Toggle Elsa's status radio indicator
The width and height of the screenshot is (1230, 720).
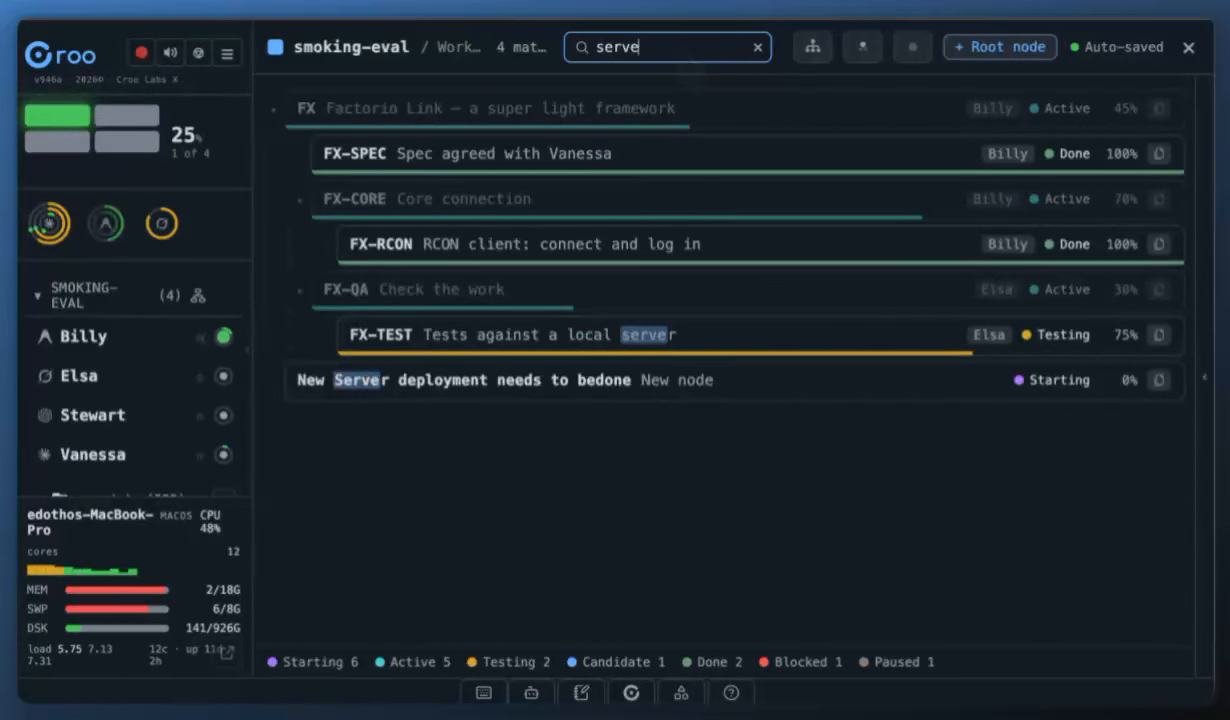point(224,376)
